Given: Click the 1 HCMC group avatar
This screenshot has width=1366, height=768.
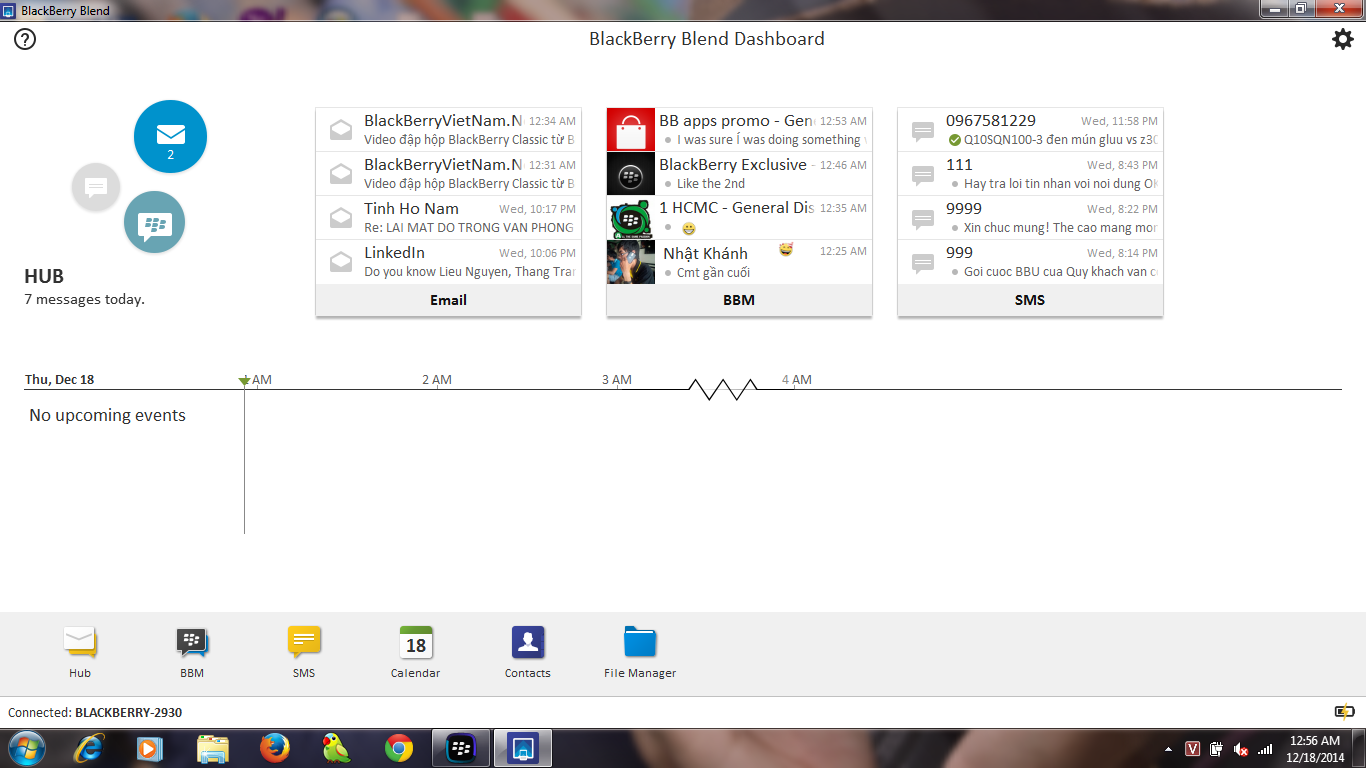Looking at the screenshot, I should coord(631,218).
